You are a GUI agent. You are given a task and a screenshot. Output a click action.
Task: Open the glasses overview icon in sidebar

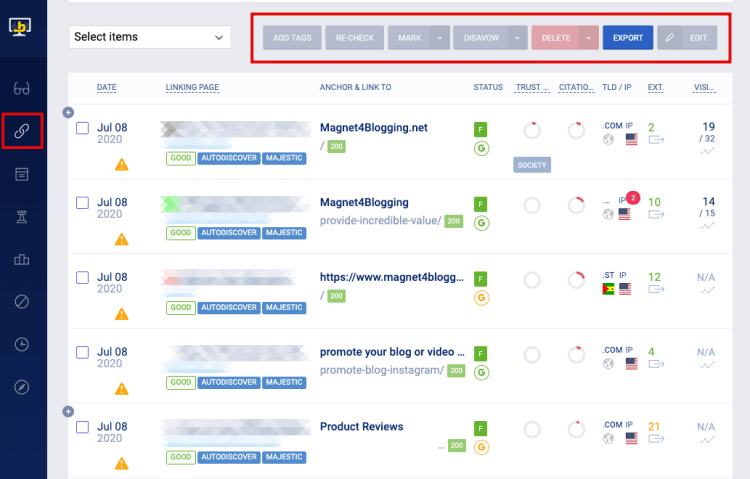coord(22,89)
